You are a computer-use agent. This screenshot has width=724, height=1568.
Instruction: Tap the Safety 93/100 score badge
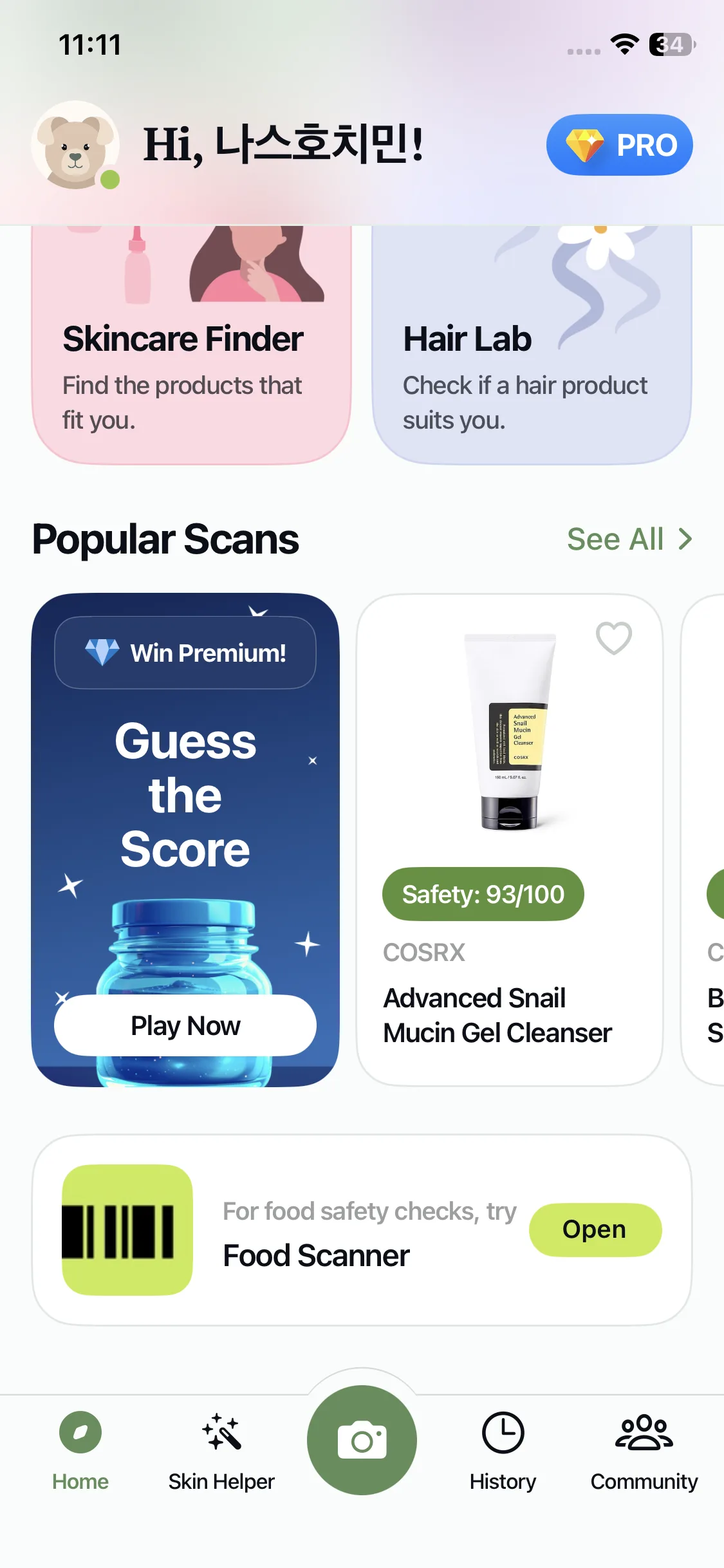coord(483,894)
